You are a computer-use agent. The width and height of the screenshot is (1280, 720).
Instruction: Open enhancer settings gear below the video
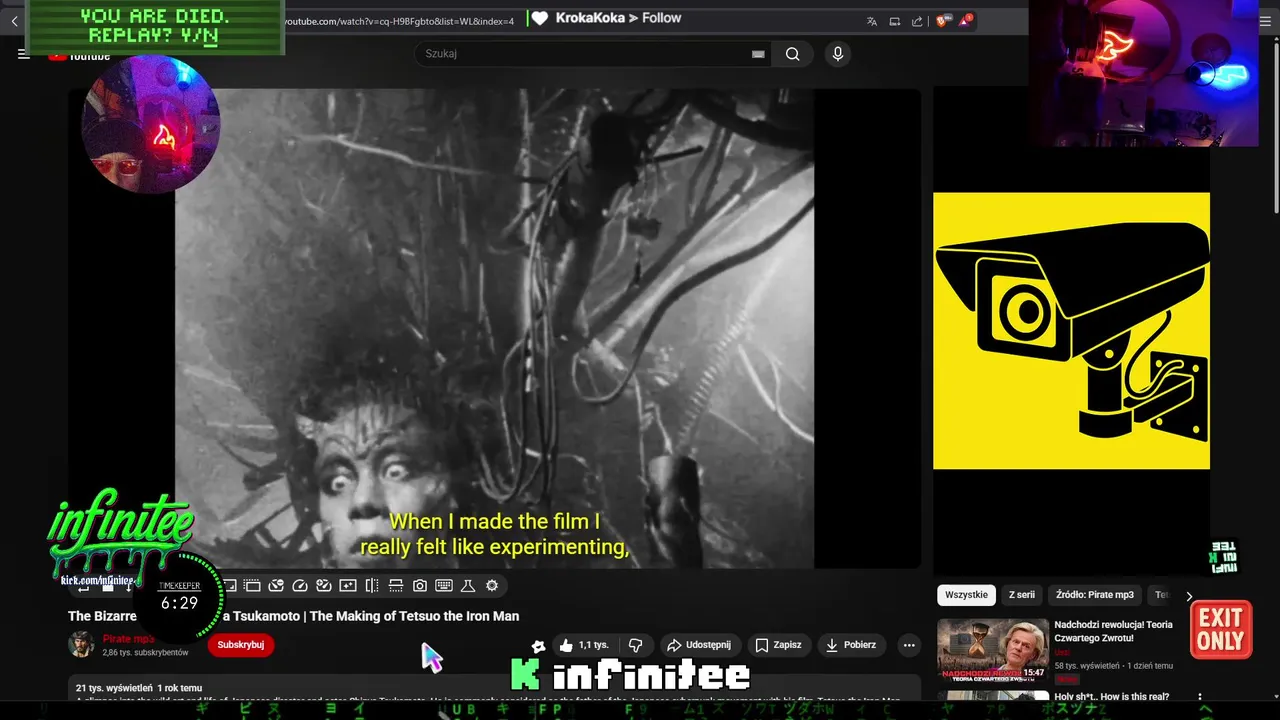click(x=492, y=586)
